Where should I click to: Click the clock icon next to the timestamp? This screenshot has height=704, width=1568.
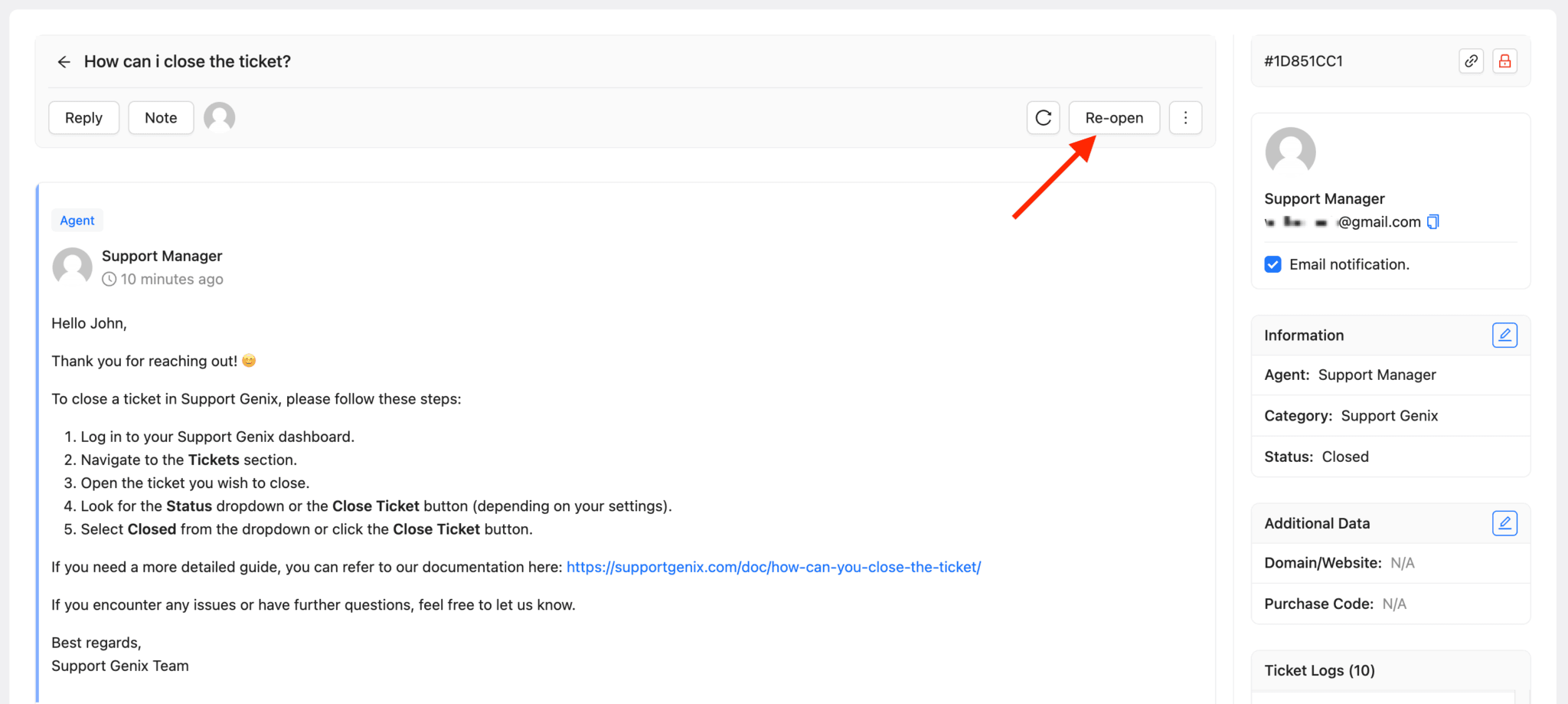(110, 279)
